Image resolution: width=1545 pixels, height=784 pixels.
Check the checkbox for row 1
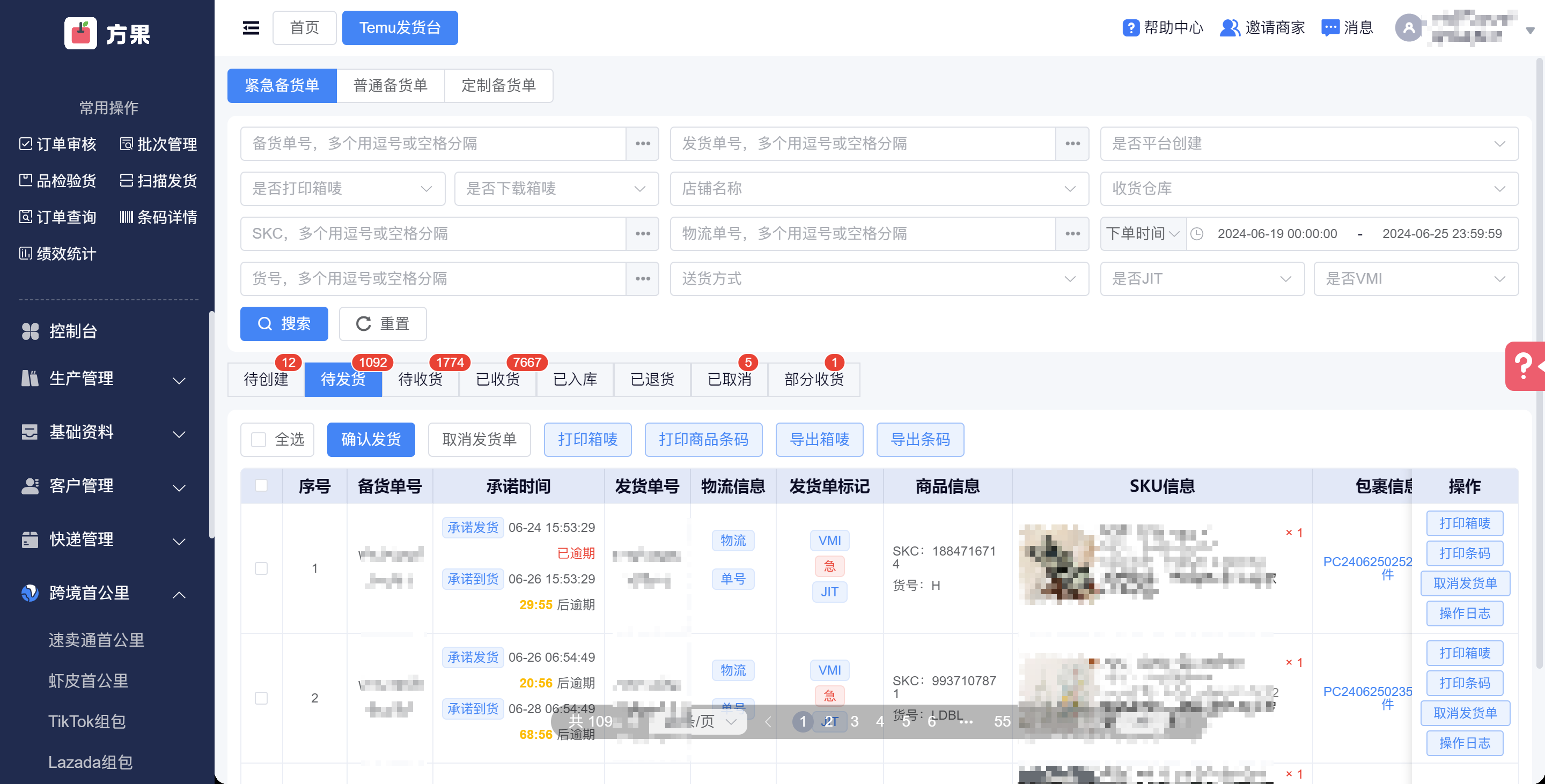(x=261, y=567)
